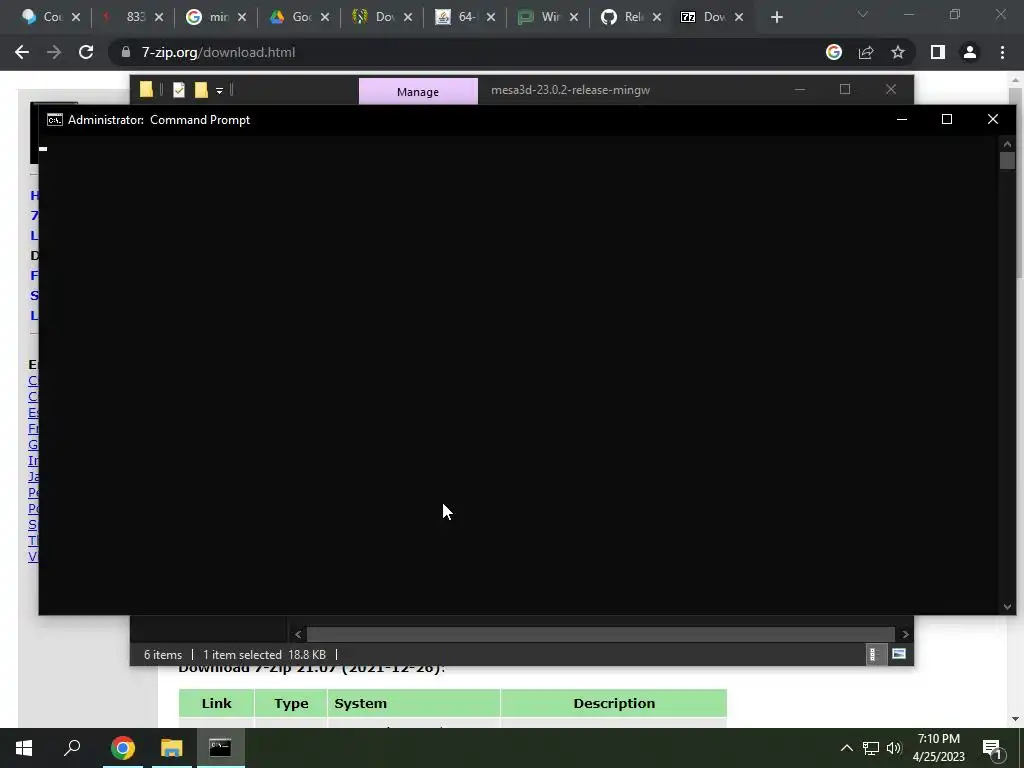The width and height of the screenshot is (1024, 768).
Task: Bookmark this page with the star icon
Action: tap(898, 52)
